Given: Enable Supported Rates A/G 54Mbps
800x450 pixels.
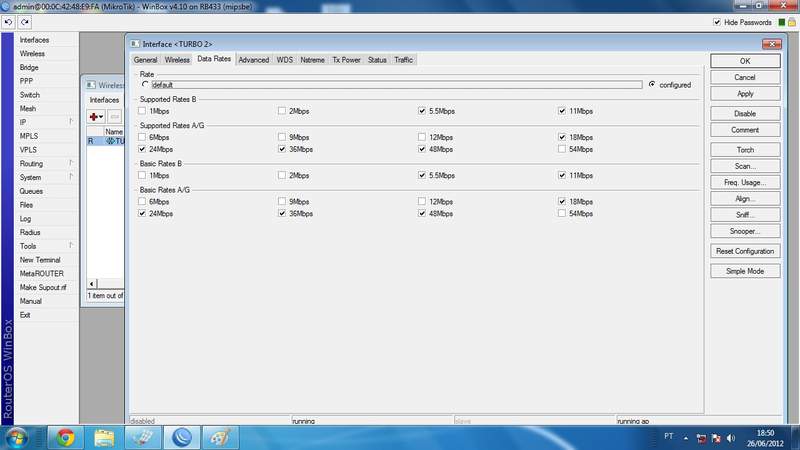Looking at the screenshot, I should (562, 149).
